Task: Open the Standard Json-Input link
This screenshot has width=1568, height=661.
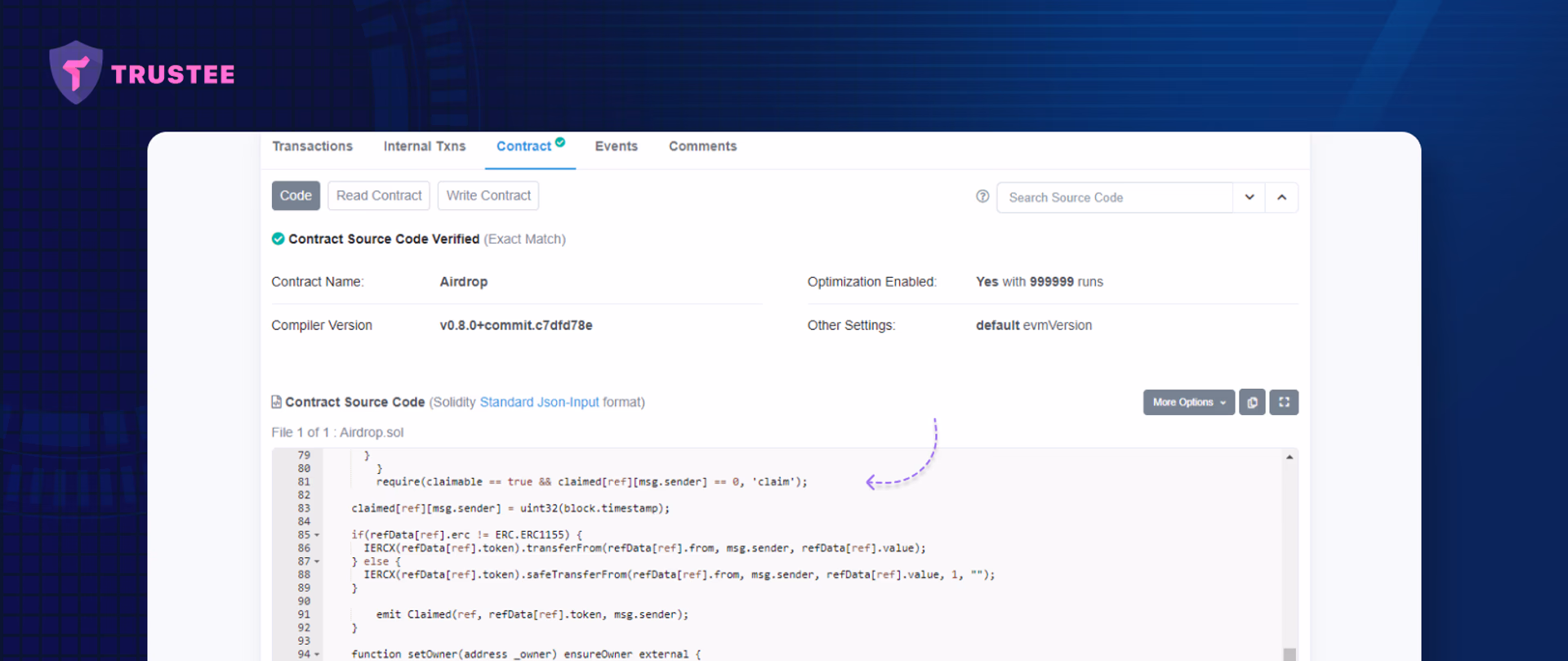Action: click(539, 402)
